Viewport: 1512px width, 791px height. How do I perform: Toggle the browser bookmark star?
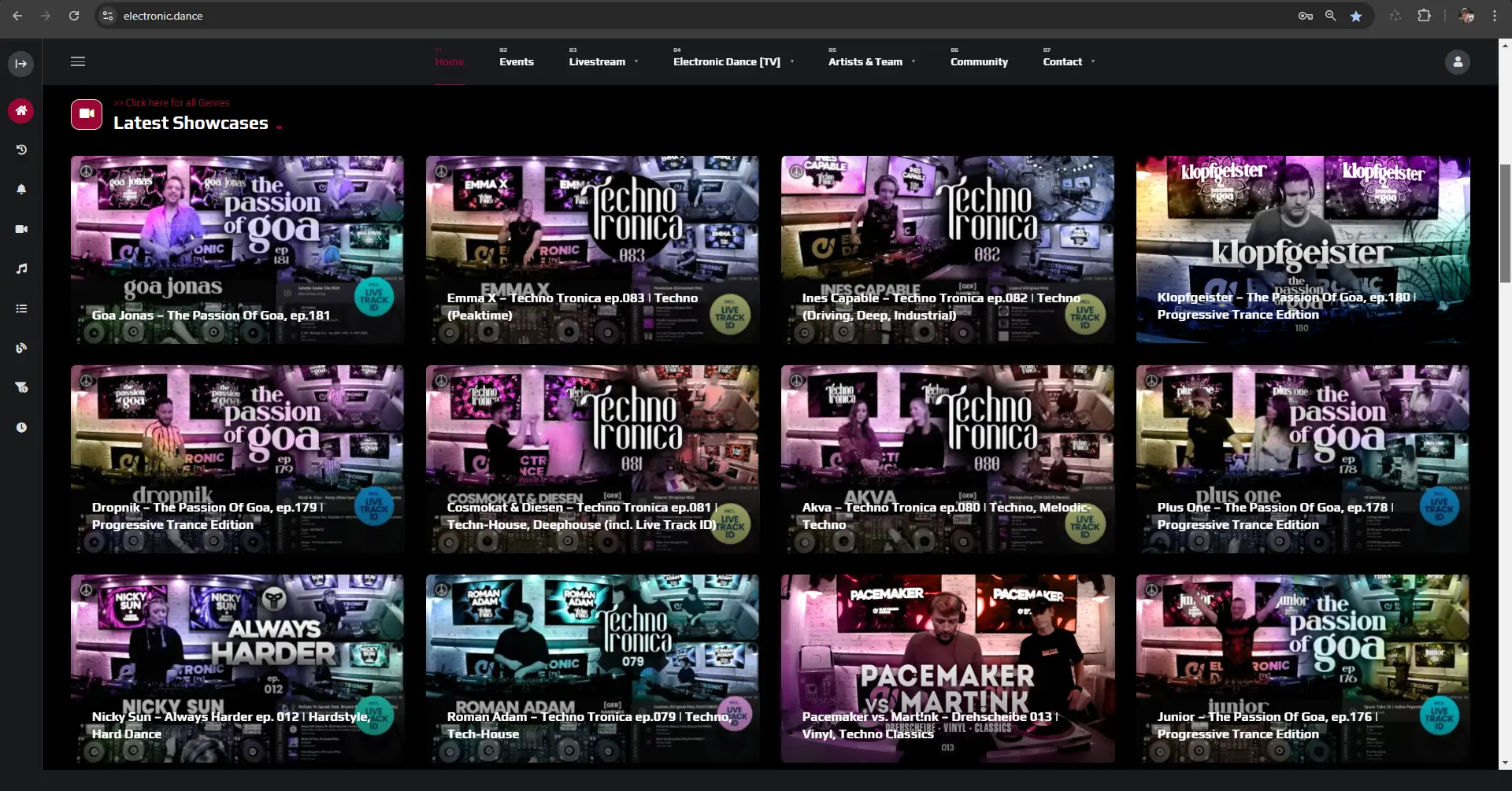pos(1355,16)
